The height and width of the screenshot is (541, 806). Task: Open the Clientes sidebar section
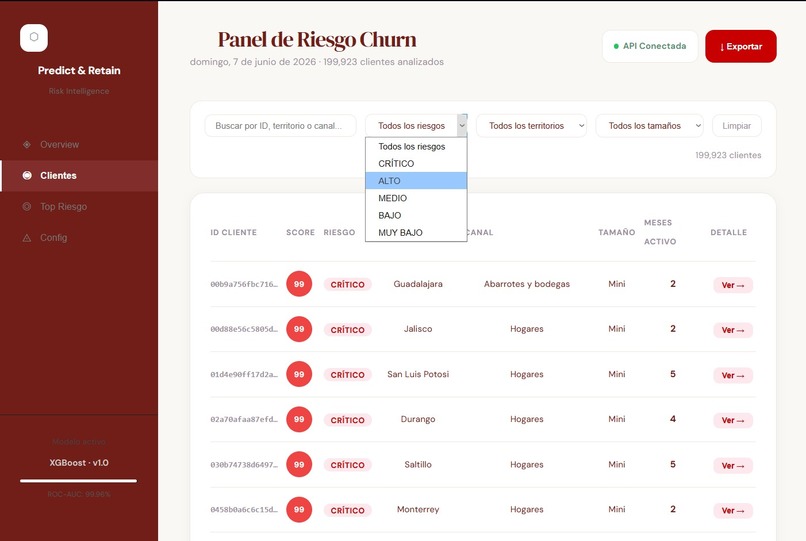click(79, 176)
